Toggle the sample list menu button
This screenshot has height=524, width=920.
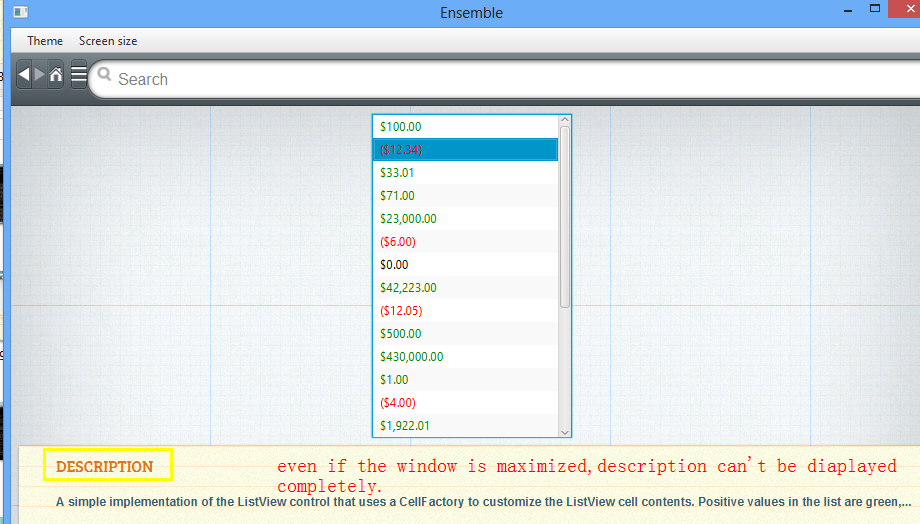pos(78,76)
